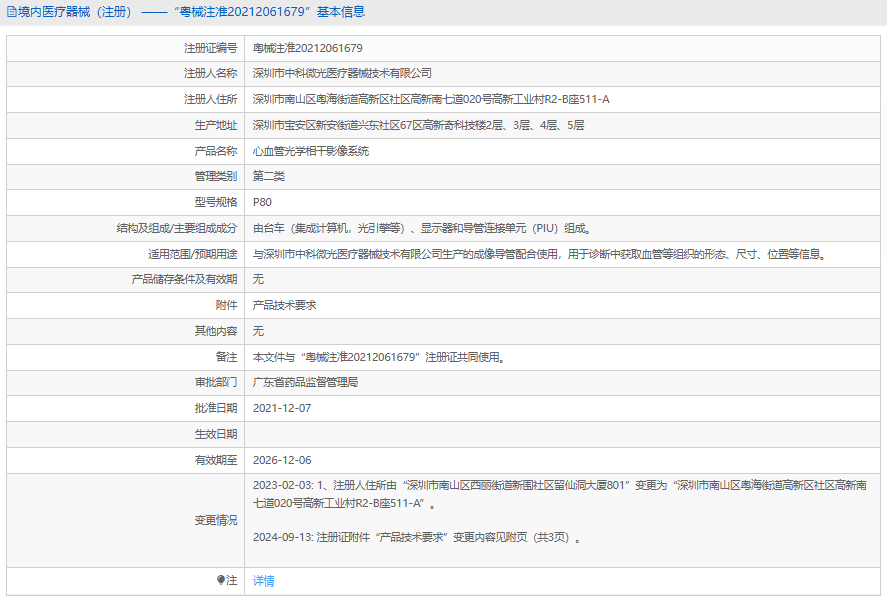Click the 其他内容 label

(x=216, y=331)
